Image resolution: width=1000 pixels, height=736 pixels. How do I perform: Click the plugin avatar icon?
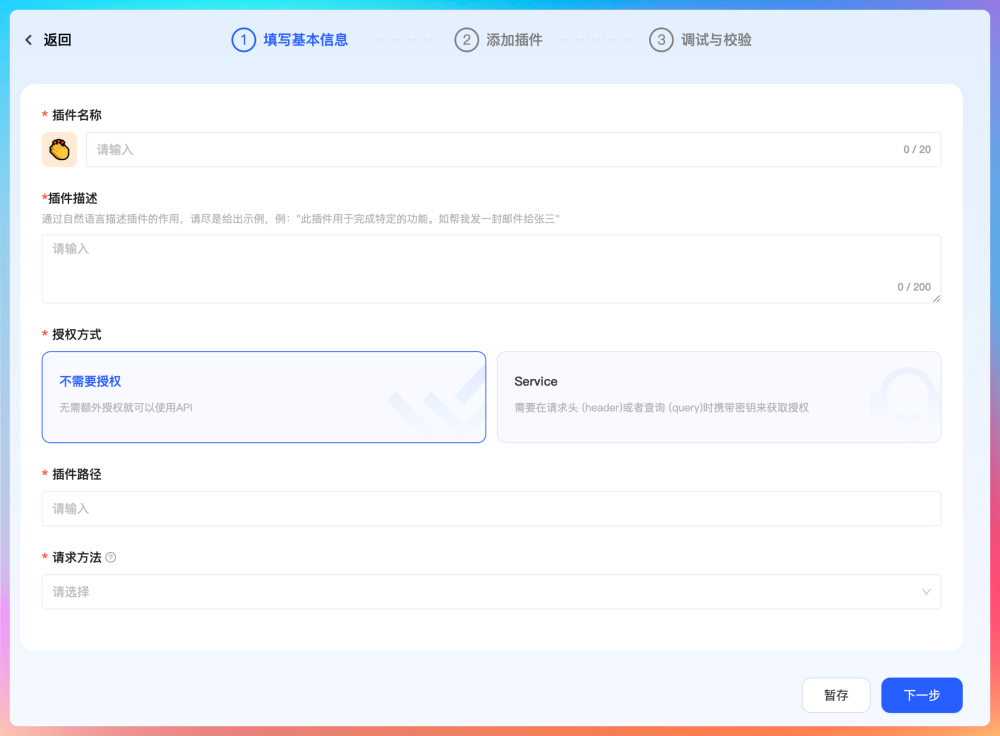(59, 149)
